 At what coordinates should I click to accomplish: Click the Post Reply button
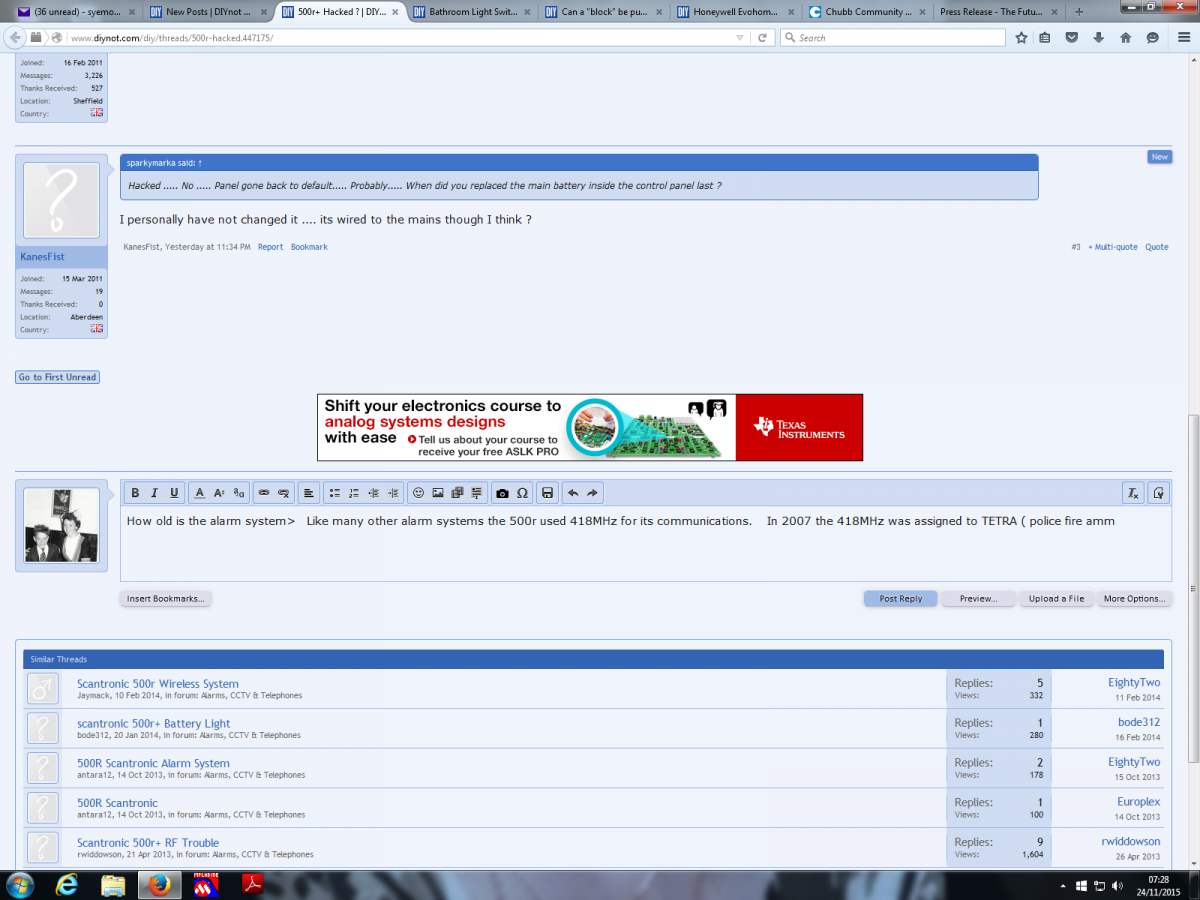tap(900, 599)
